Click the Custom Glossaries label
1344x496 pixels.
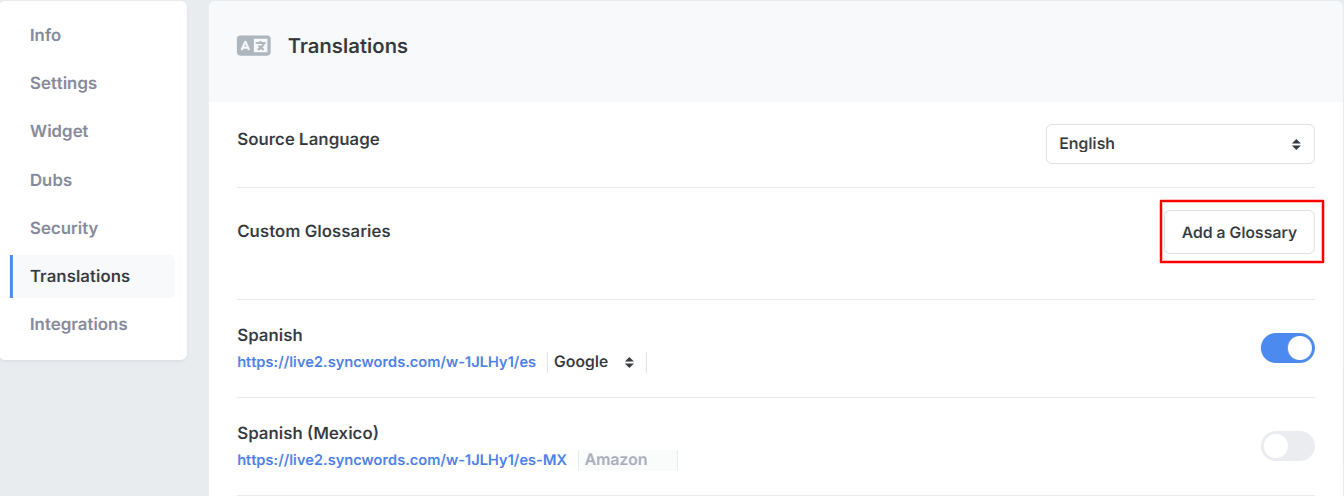pos(313,231)
